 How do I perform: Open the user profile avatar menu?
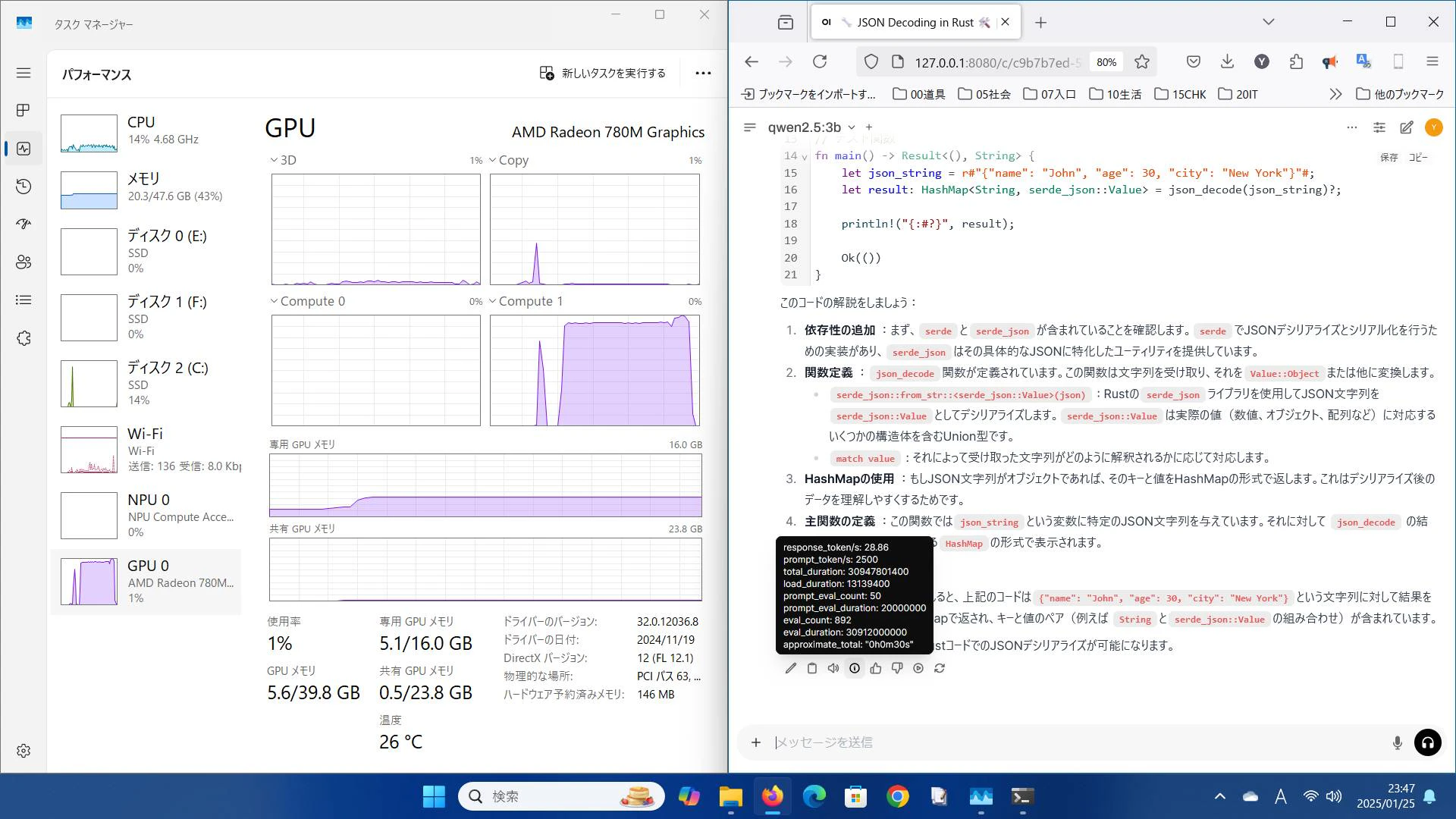(1433, 127)
